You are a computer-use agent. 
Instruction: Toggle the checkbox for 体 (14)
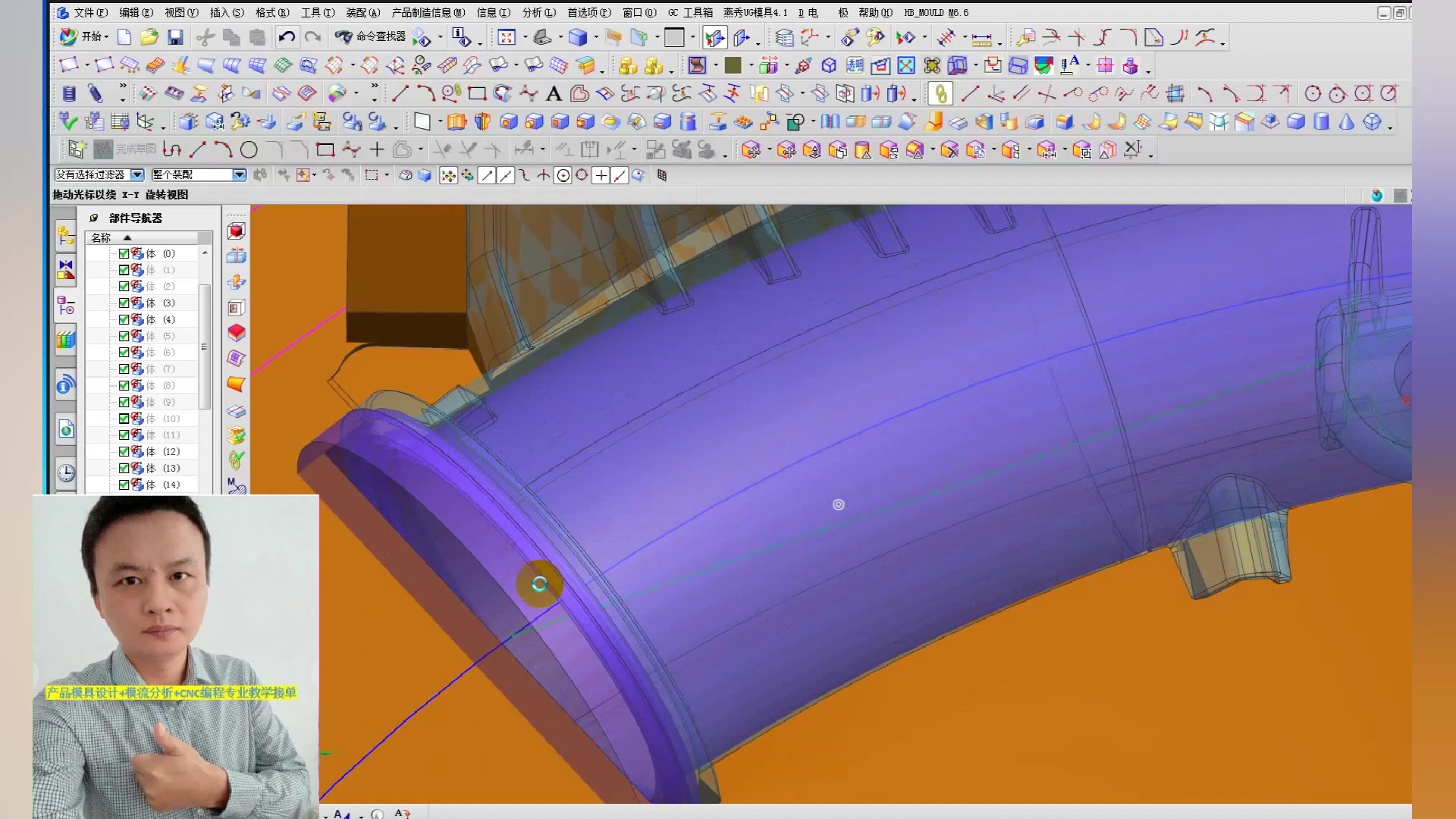click(x=124, y=485)
